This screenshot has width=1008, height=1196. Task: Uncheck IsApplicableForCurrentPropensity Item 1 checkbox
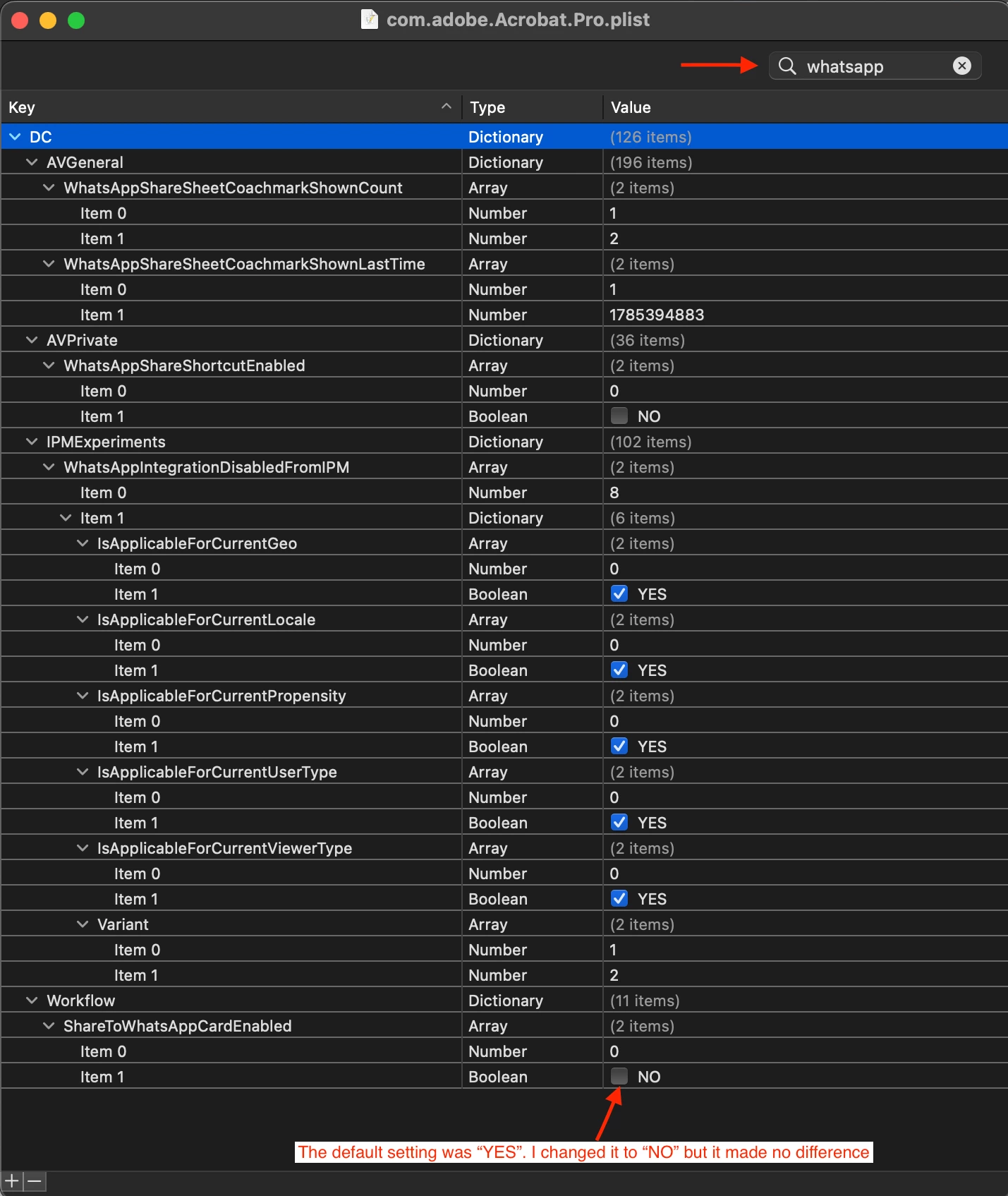click(619, 747)
